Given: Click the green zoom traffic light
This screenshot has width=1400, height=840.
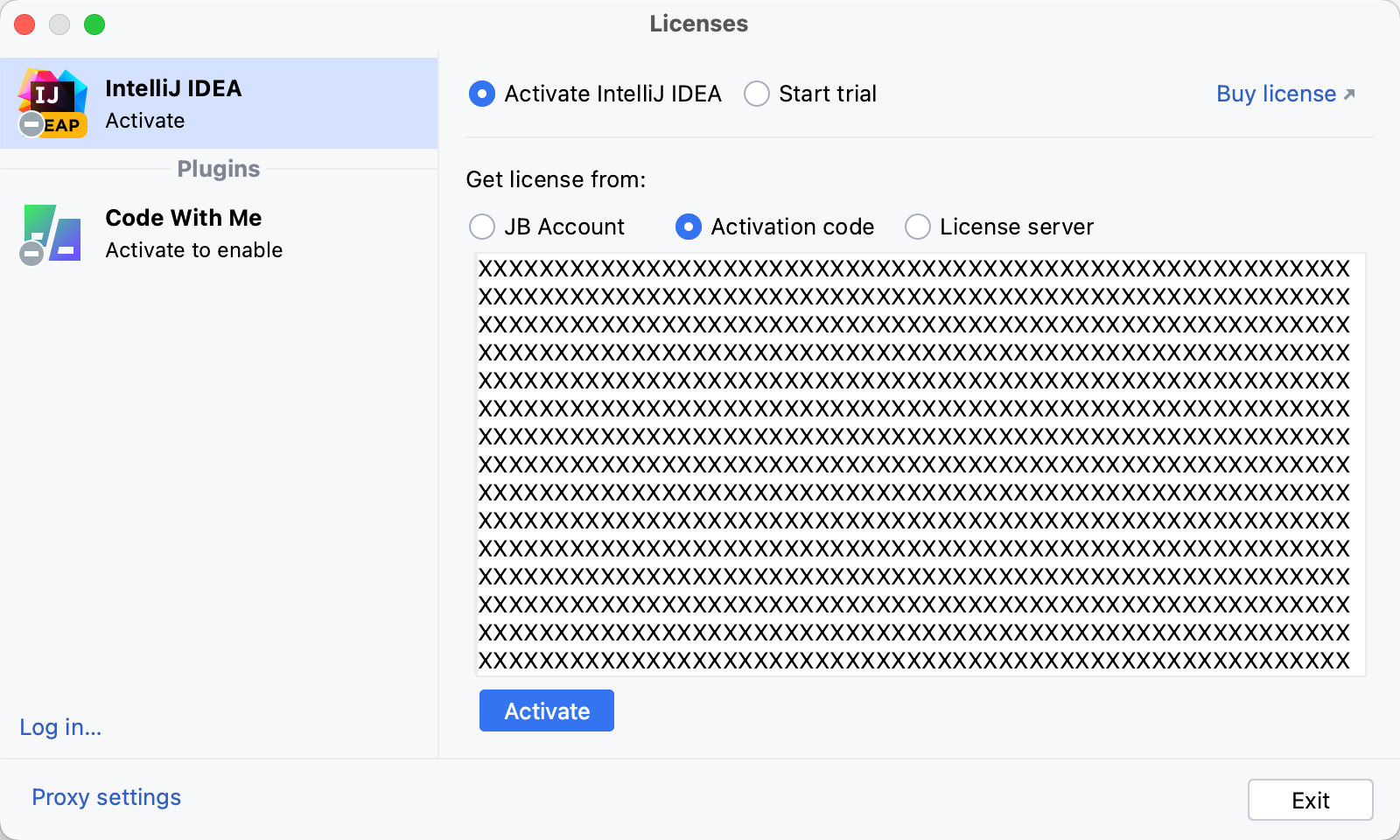Looking at the screenshot, I should [93, 24].
